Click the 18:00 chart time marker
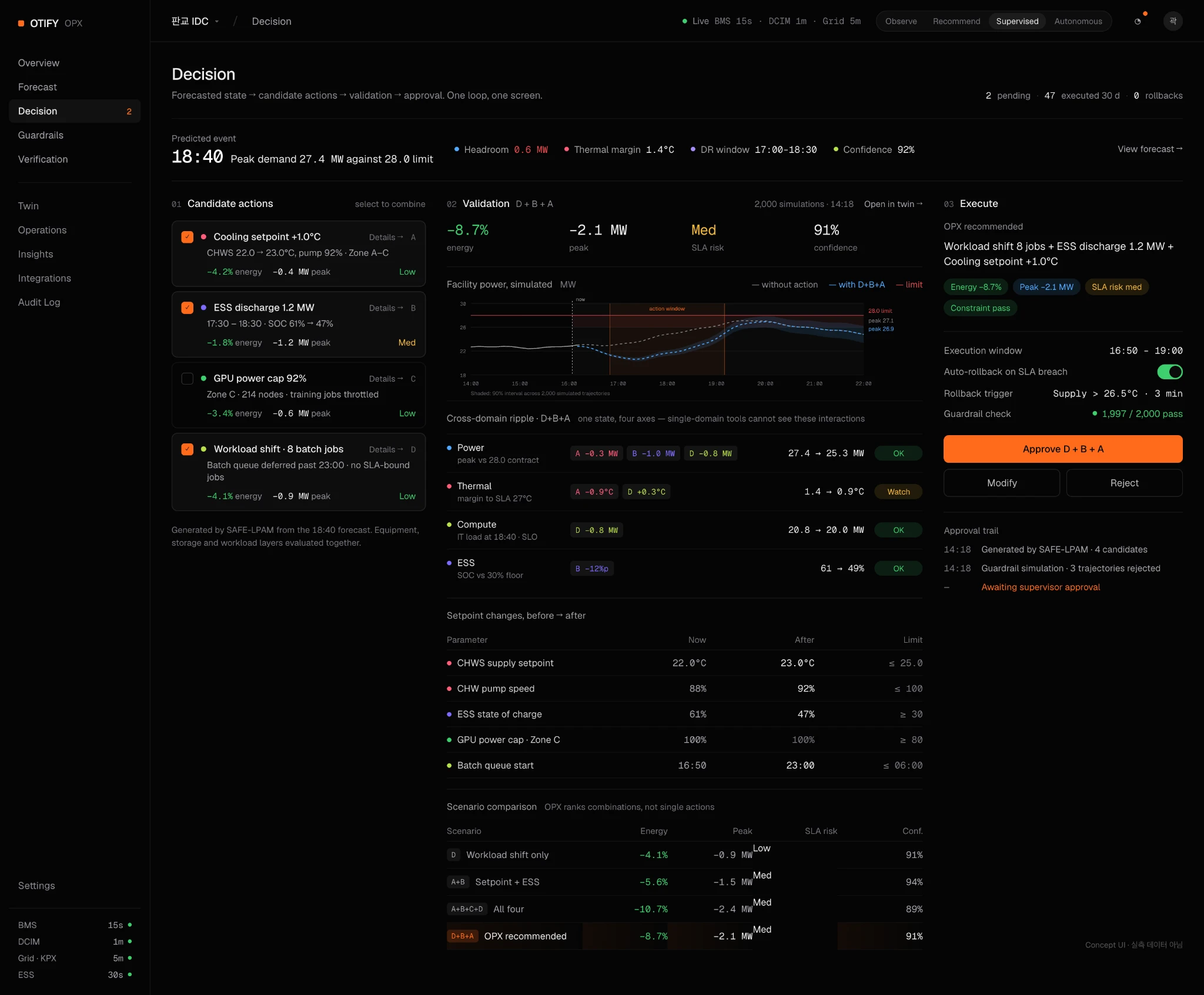 point(667,383)
